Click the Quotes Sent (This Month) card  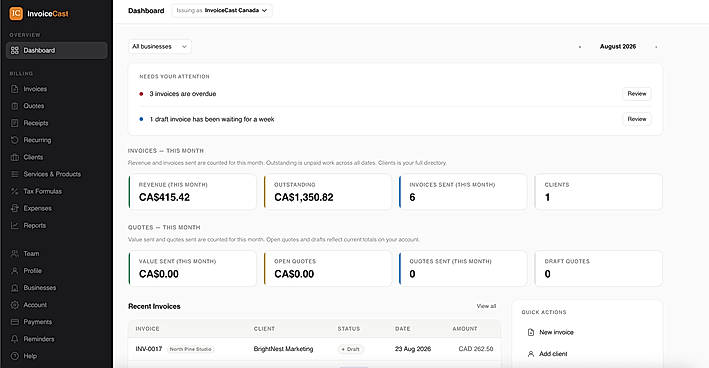[x=463, y=269]
